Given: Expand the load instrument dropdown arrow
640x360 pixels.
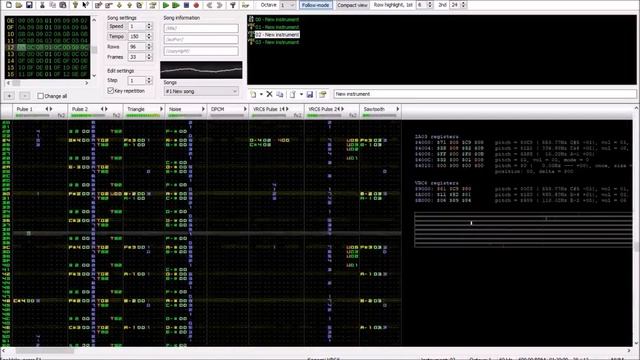Looking at the screenshot, I should click(x=301, y=94).
